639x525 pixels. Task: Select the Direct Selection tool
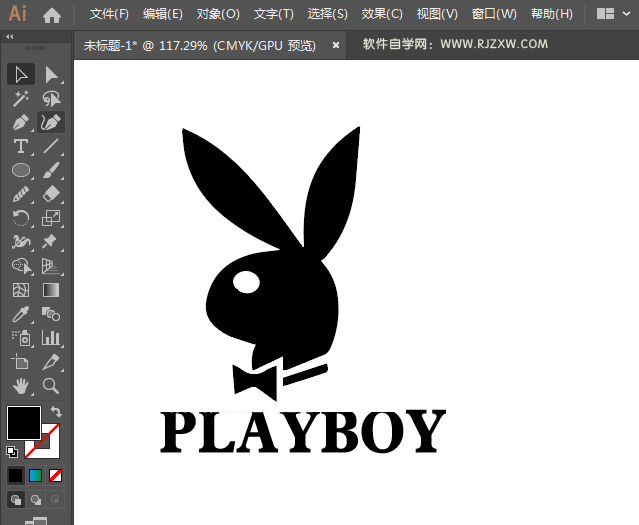(51, 75)
